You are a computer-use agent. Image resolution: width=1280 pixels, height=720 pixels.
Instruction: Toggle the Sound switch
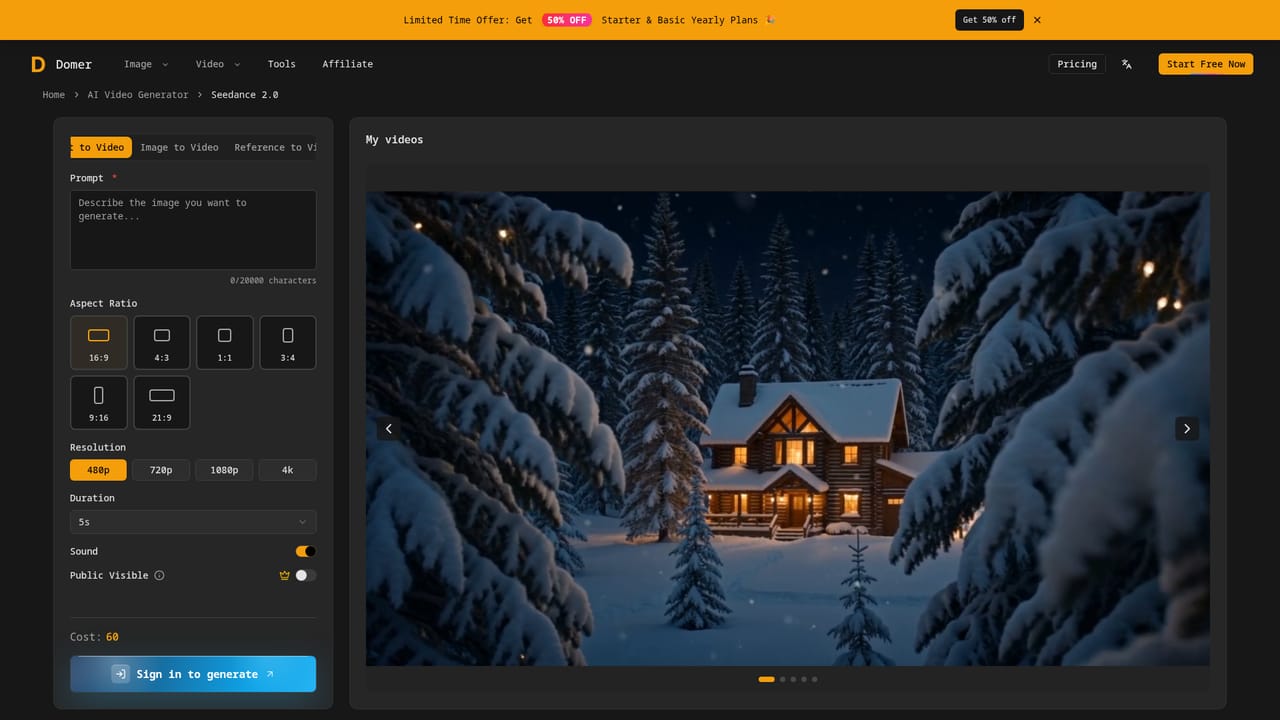click(x=306, y=551)
